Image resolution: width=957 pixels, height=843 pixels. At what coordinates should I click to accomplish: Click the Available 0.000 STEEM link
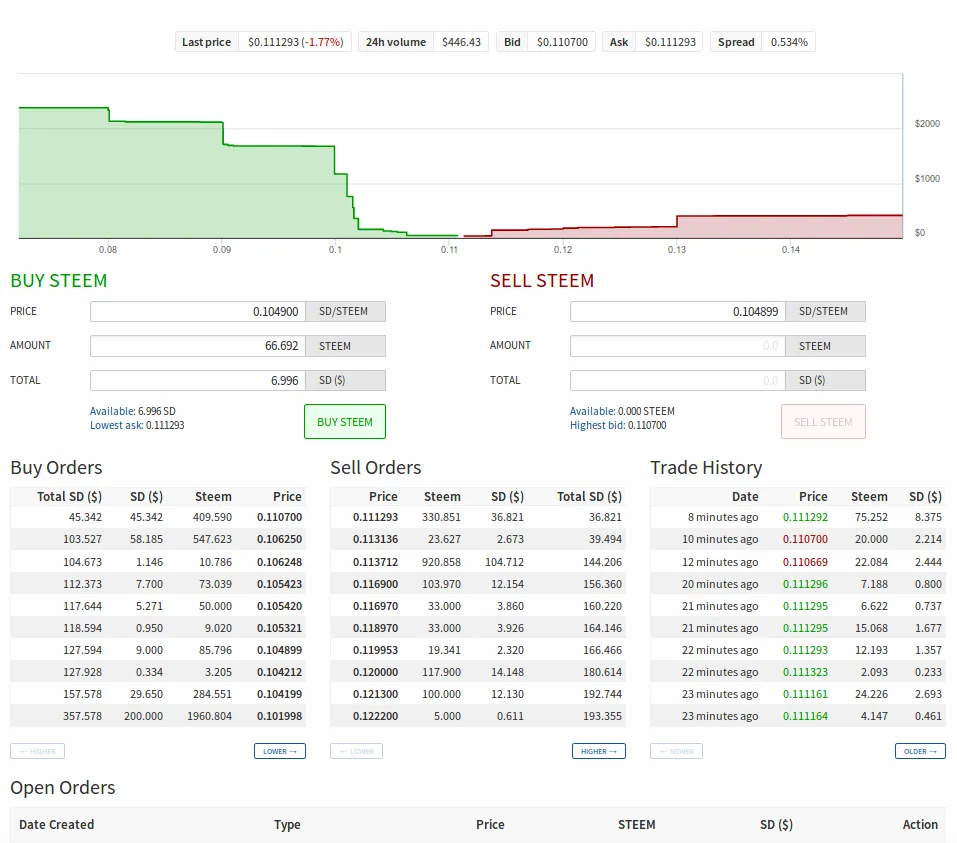tap(622, 411)
